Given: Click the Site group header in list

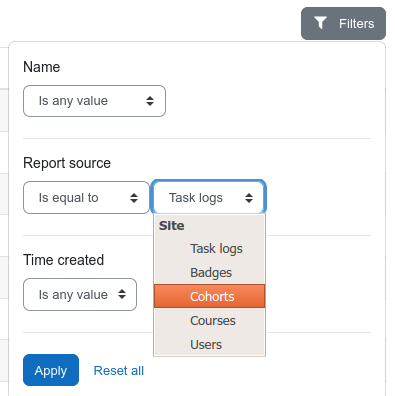Looking at the screenshot, I should coord(172,226).
